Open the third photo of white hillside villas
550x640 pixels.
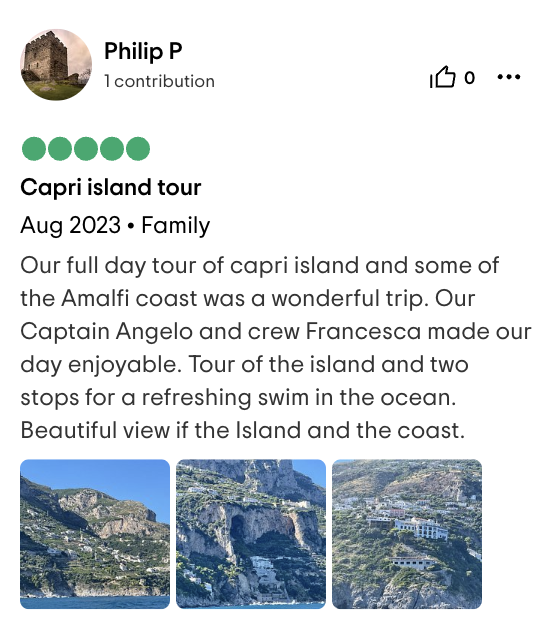(407, 534)
